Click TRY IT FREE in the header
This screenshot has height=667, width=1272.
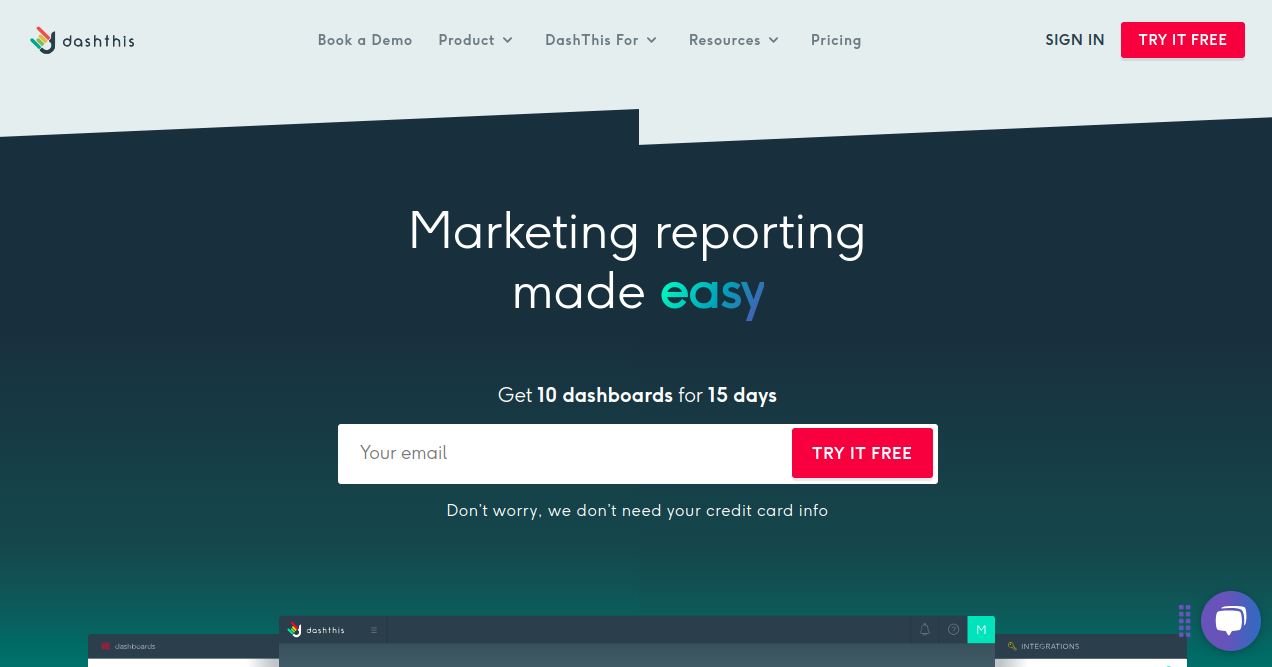pos(1183,40)
